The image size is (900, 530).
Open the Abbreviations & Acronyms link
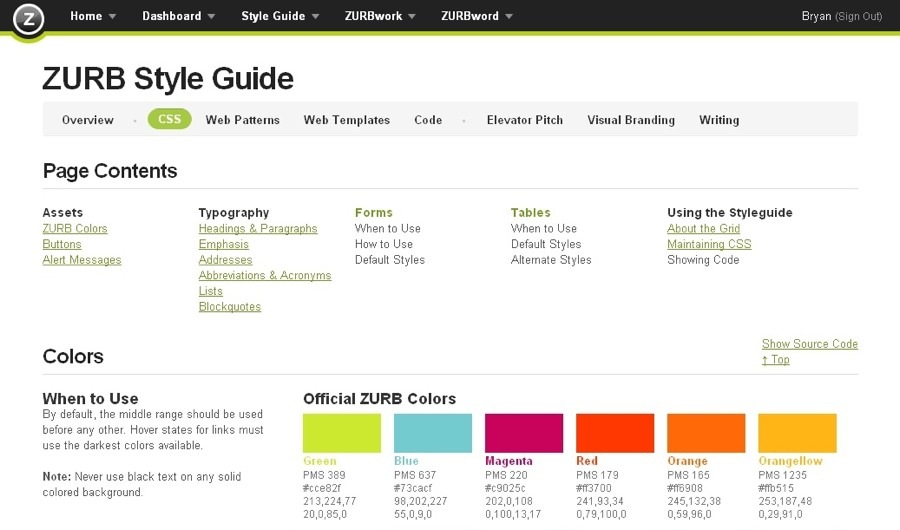point(265,275)
